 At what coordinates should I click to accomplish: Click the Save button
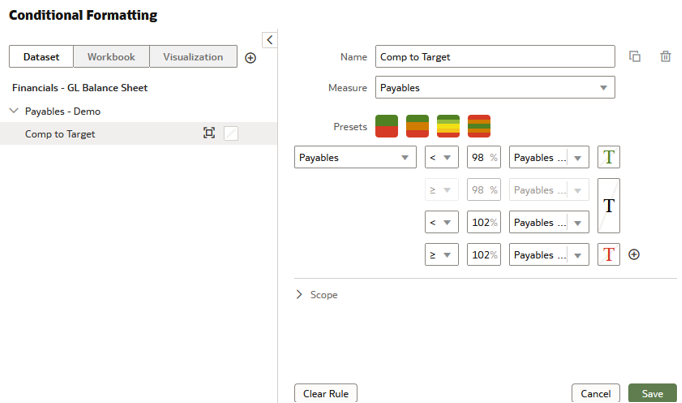pyautogui.click(x=652, y=393)
